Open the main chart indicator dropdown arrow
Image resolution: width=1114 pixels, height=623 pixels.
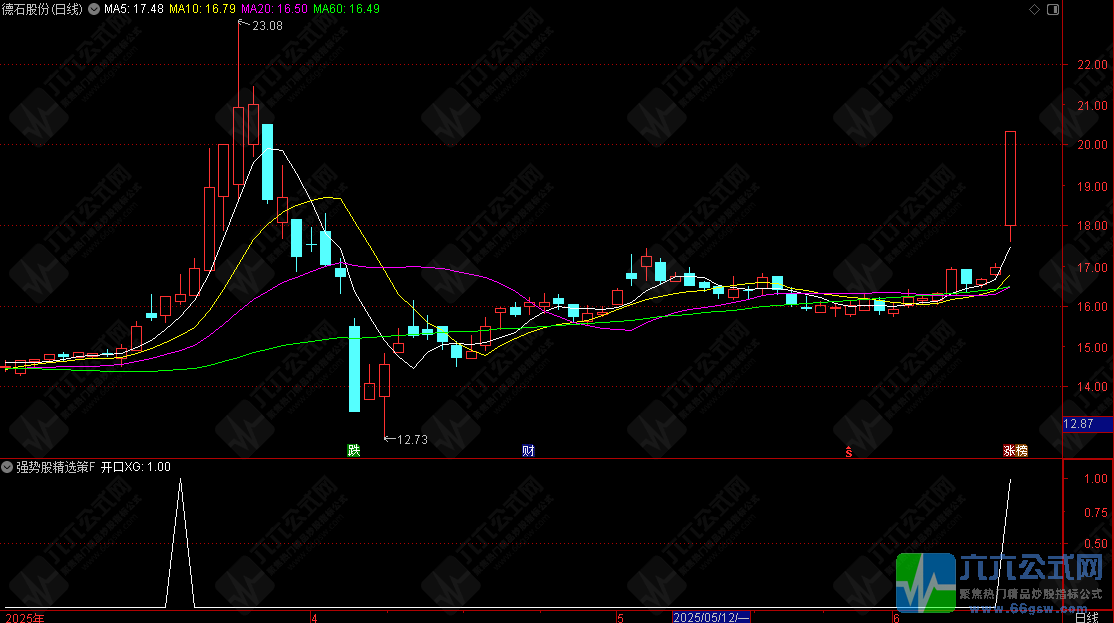[x=95, y=9]
